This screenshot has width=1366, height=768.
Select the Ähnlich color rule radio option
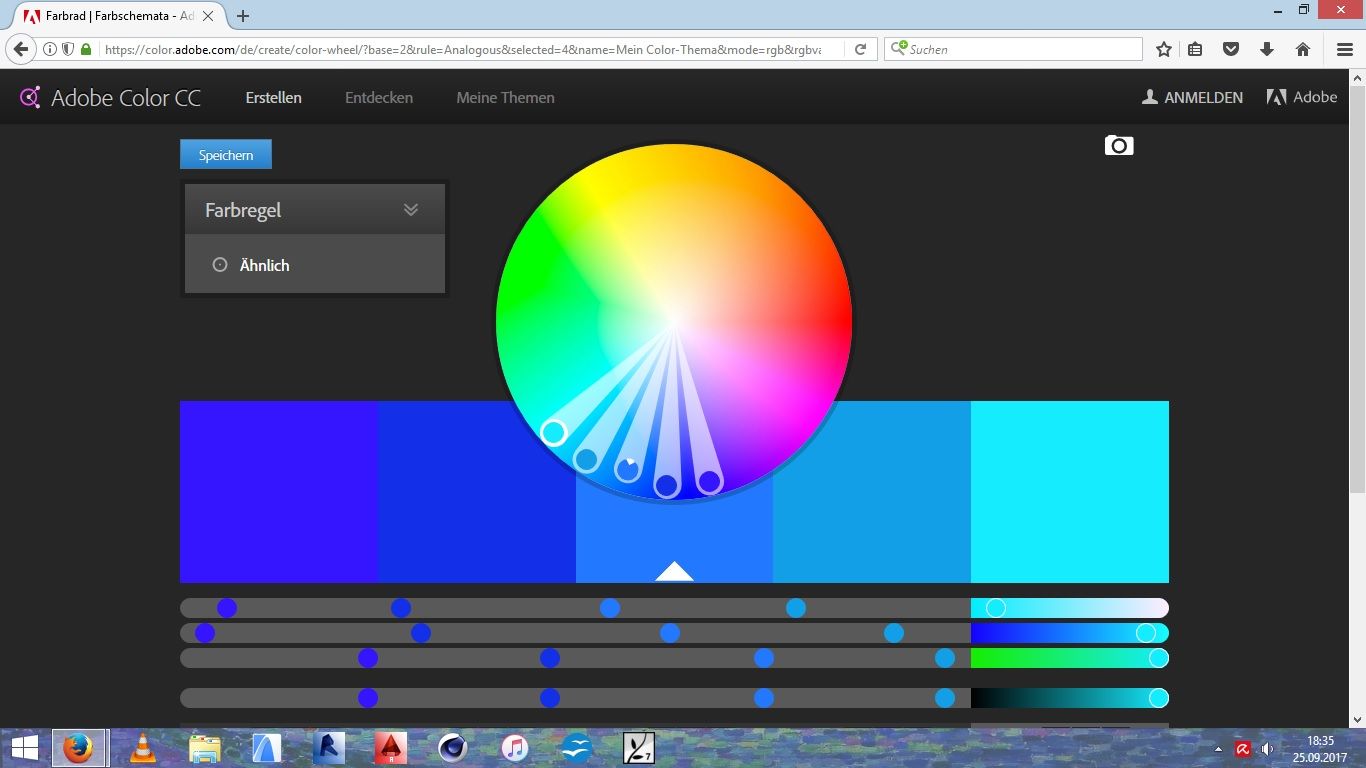point(220,265)
